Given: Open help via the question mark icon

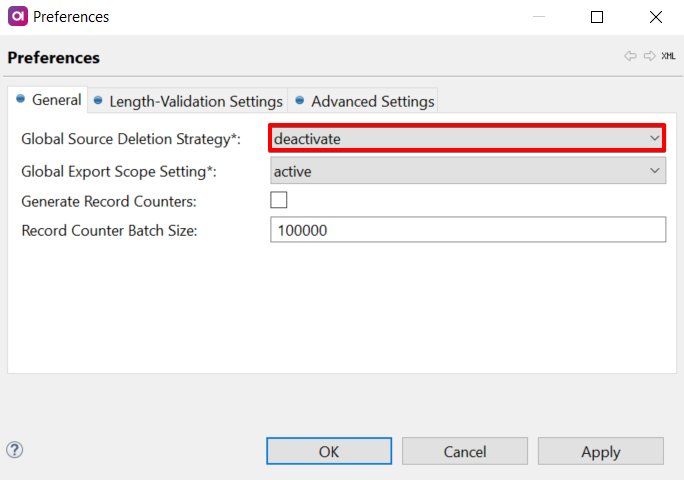Looking at the screenshot, I should pyautogui.click(x=15, y=450).
